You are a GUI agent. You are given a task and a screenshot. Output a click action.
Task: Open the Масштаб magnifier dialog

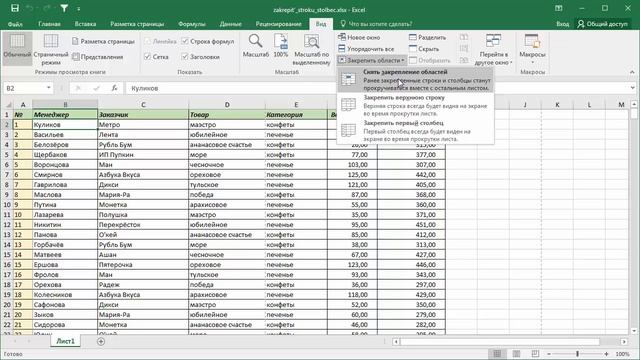pyautogui.click(x=256, y=45)
